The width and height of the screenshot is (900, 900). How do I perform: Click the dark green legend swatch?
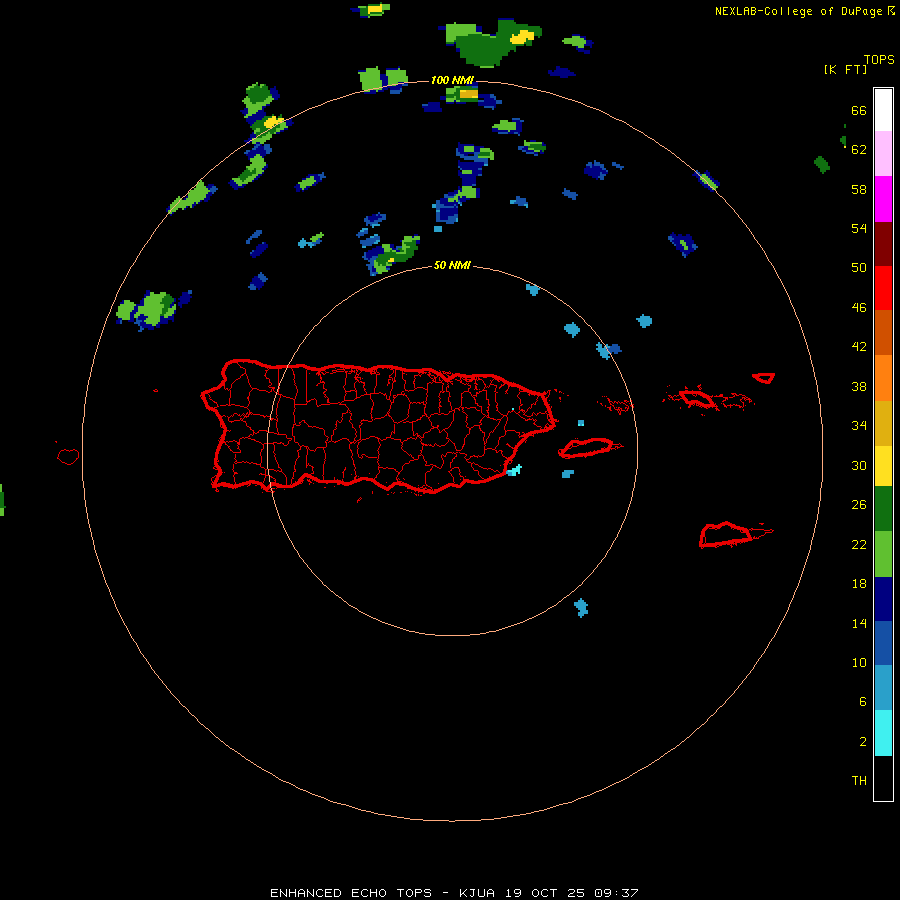point(883,509)
